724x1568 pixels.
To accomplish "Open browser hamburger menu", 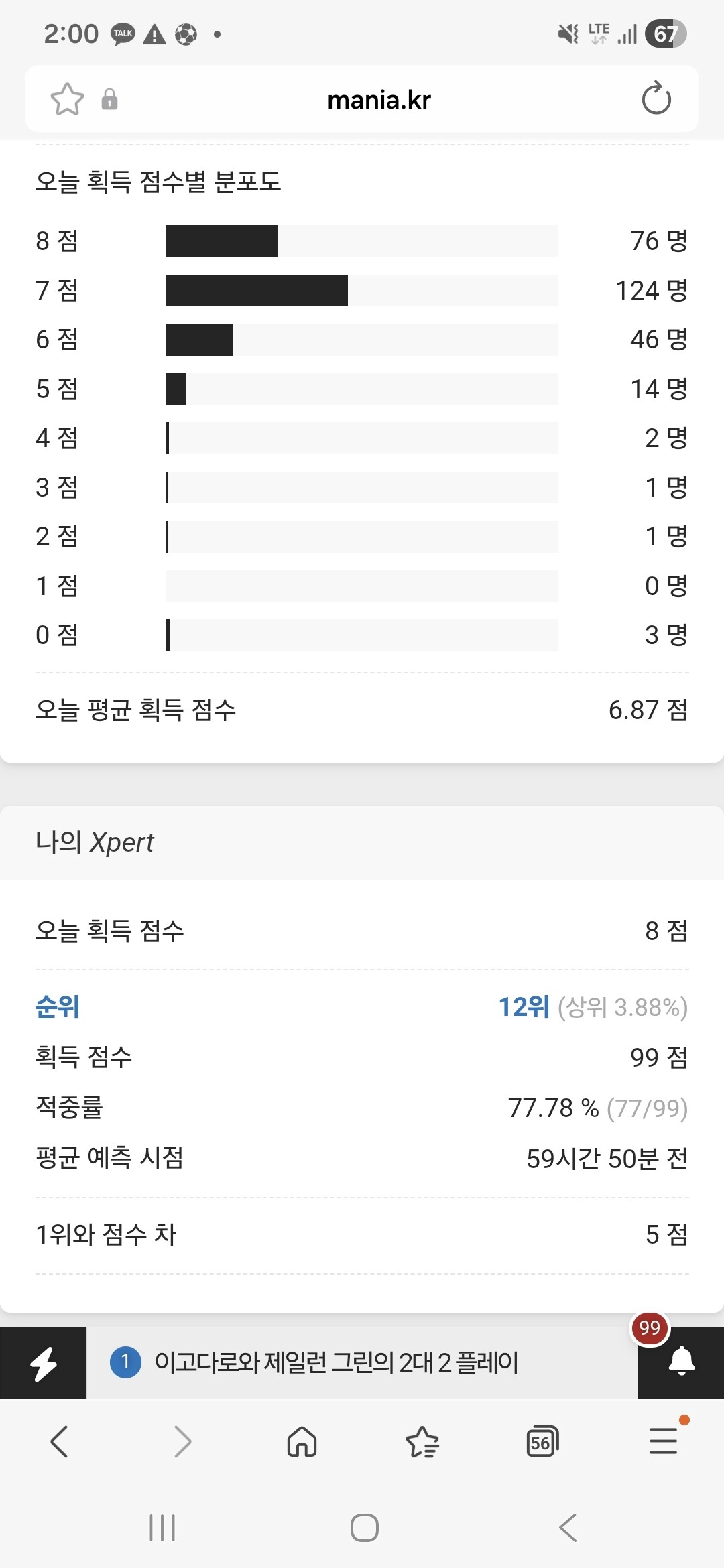I will click(x=663, y=1441).
